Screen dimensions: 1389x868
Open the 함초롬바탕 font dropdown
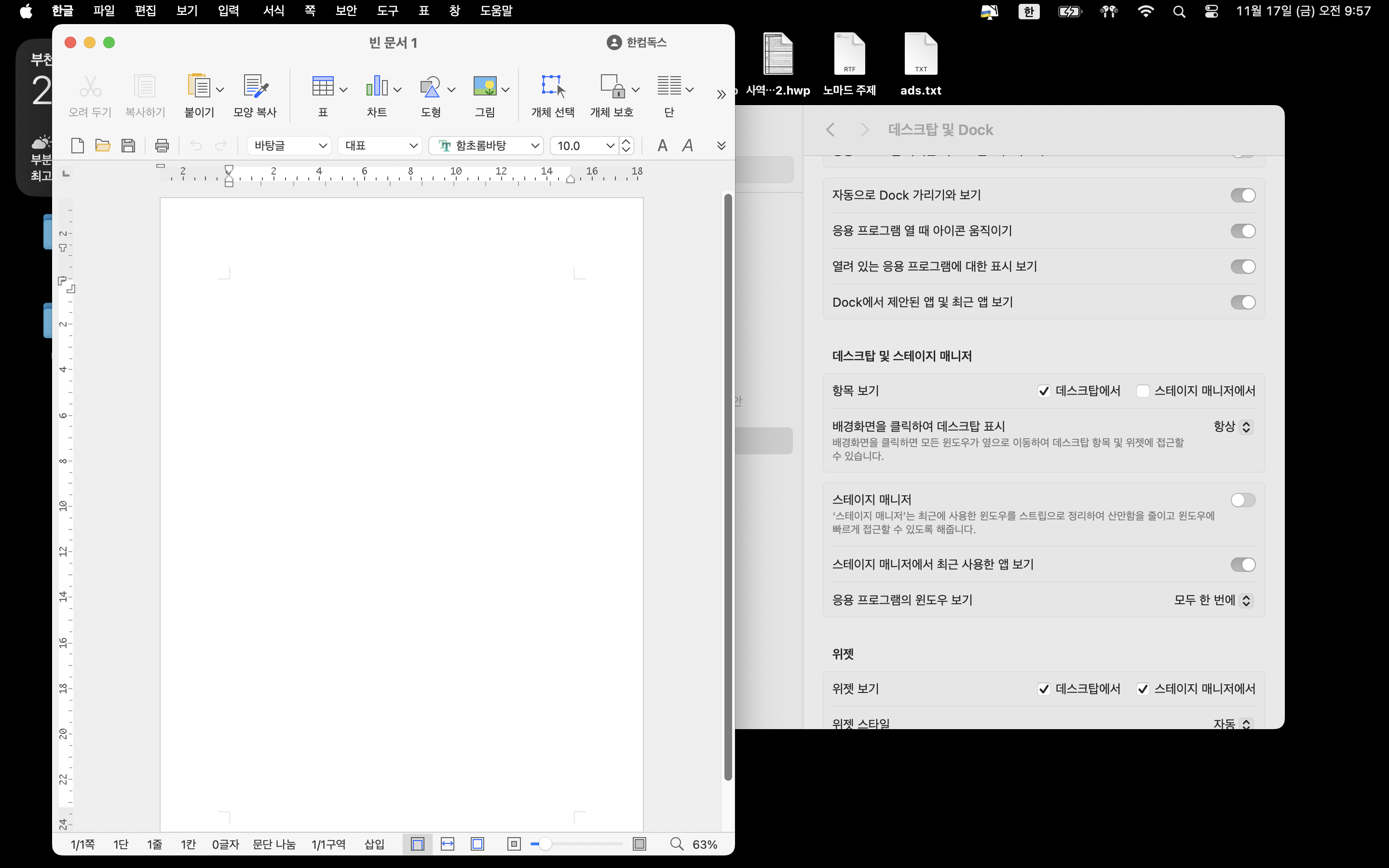(486, 146)
